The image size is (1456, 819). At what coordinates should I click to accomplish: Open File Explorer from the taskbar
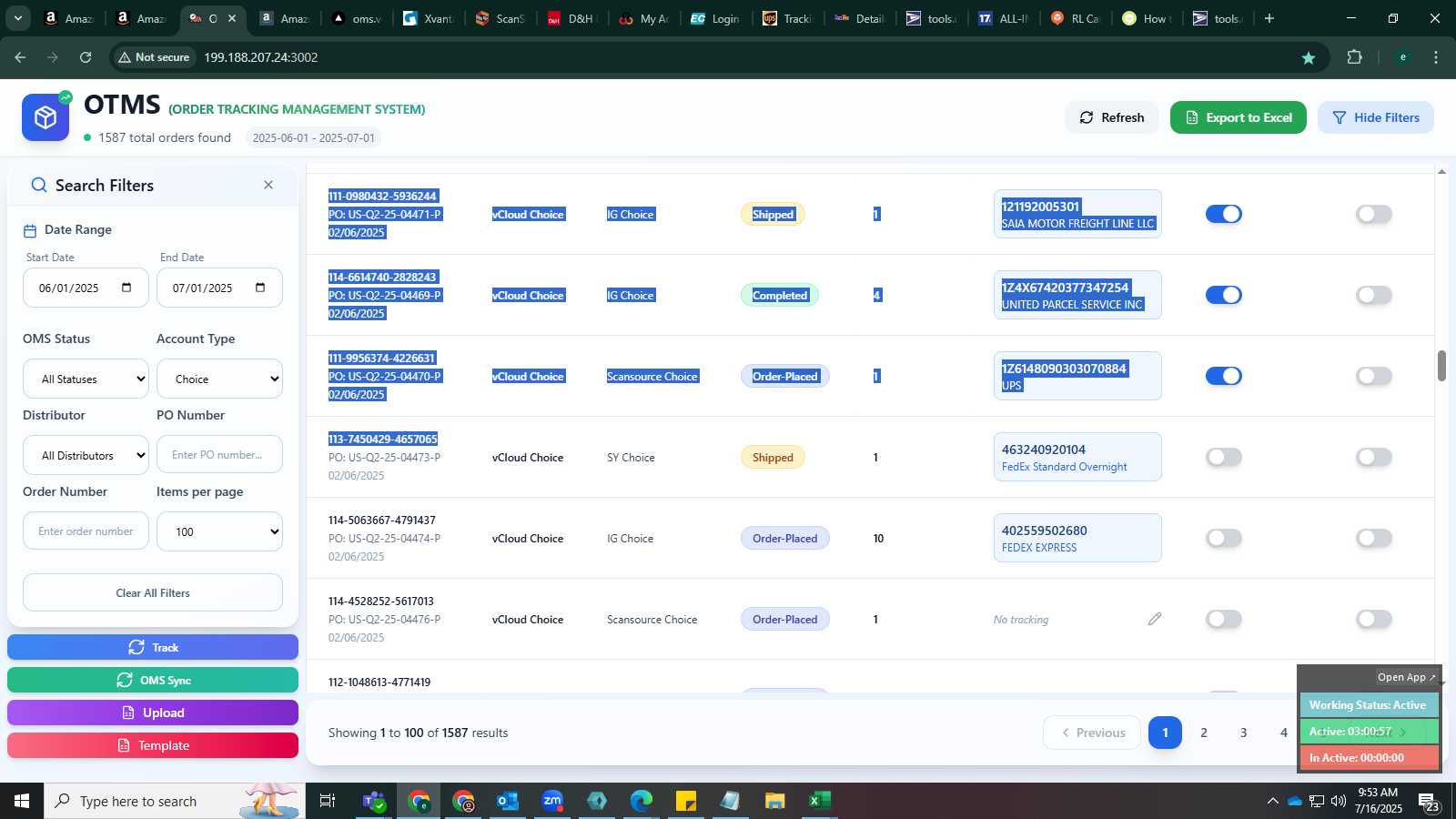point(774,801)
